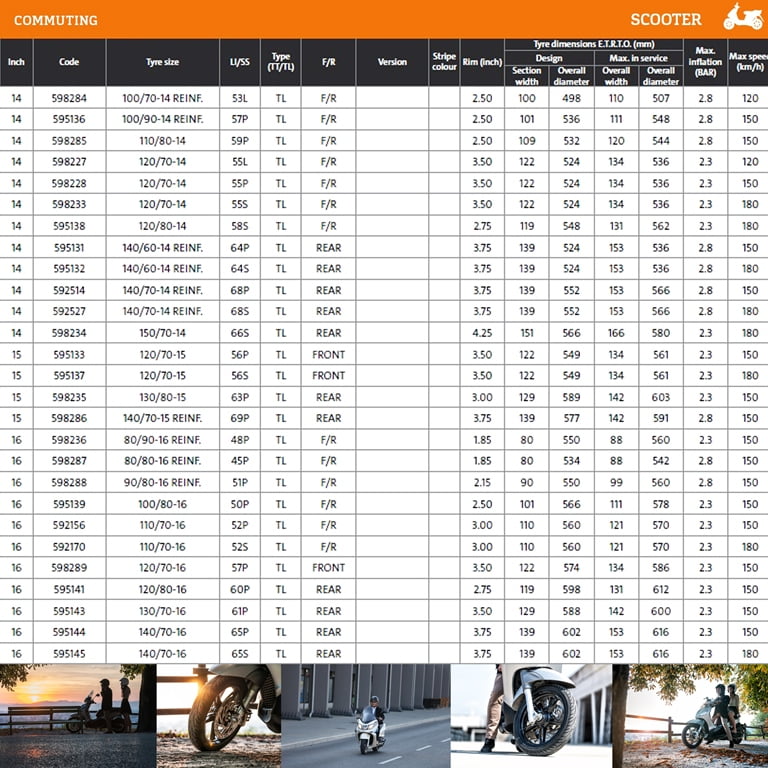Open the rear wheel close-up sunset photo
The width and height of the screenshot is (768, 768).
pos(218,715)
